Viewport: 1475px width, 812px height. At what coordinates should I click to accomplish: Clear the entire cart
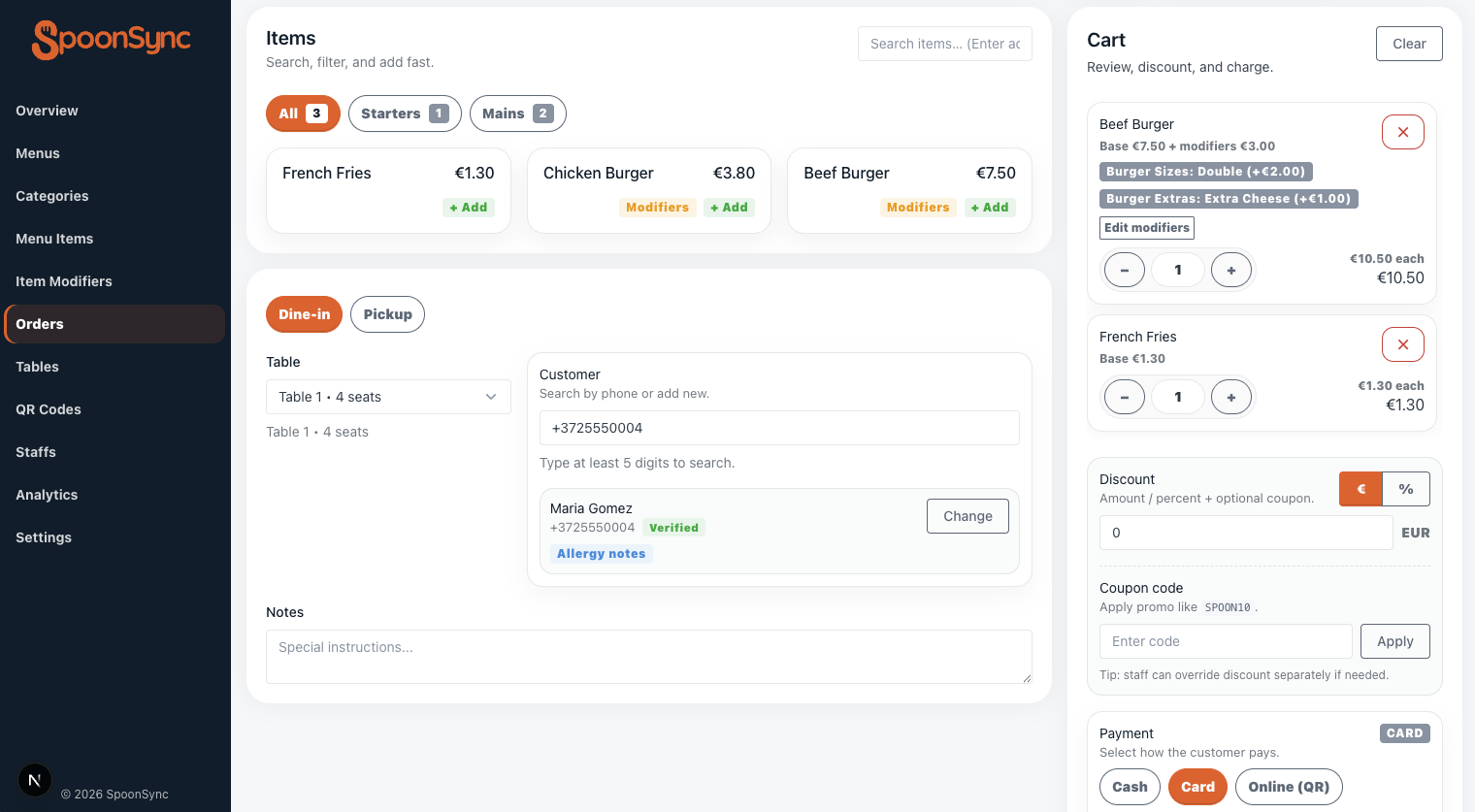click(1408, 43)
